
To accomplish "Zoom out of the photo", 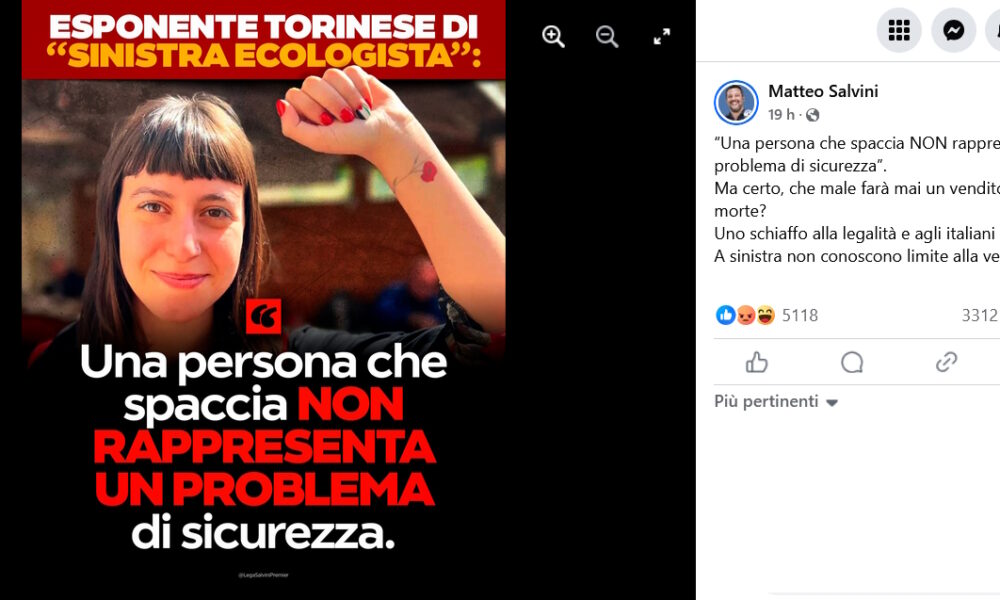I will pyautogui.click(x=607, y=36).
